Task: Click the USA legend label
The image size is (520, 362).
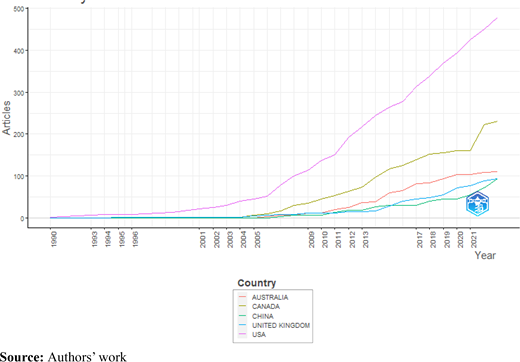Action: (x=259, y=335)
